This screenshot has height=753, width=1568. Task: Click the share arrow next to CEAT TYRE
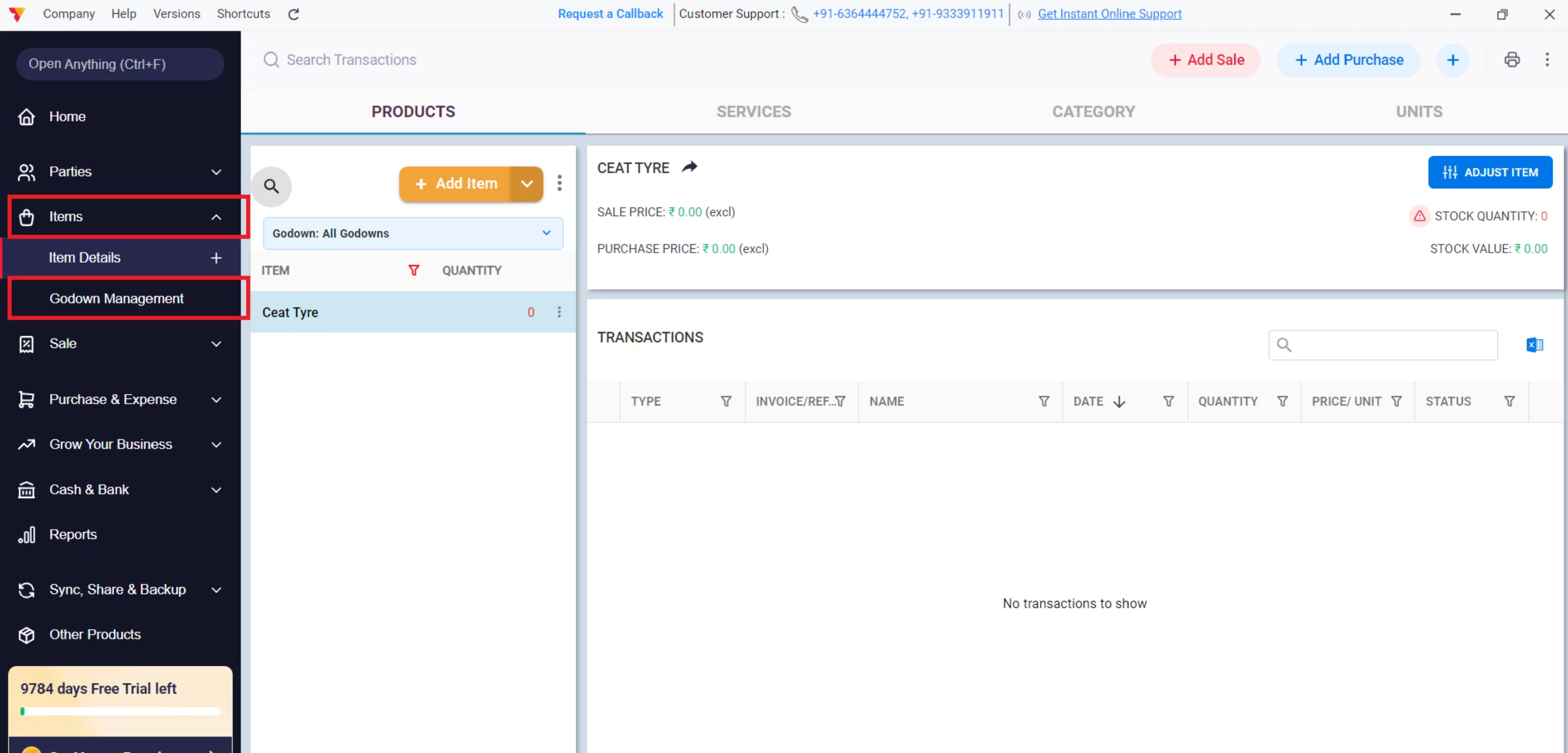690,167
